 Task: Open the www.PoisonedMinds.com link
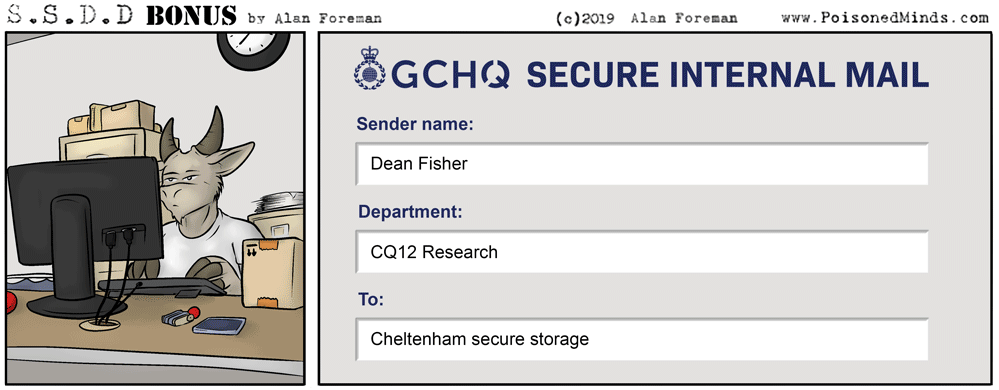(885, 18)
